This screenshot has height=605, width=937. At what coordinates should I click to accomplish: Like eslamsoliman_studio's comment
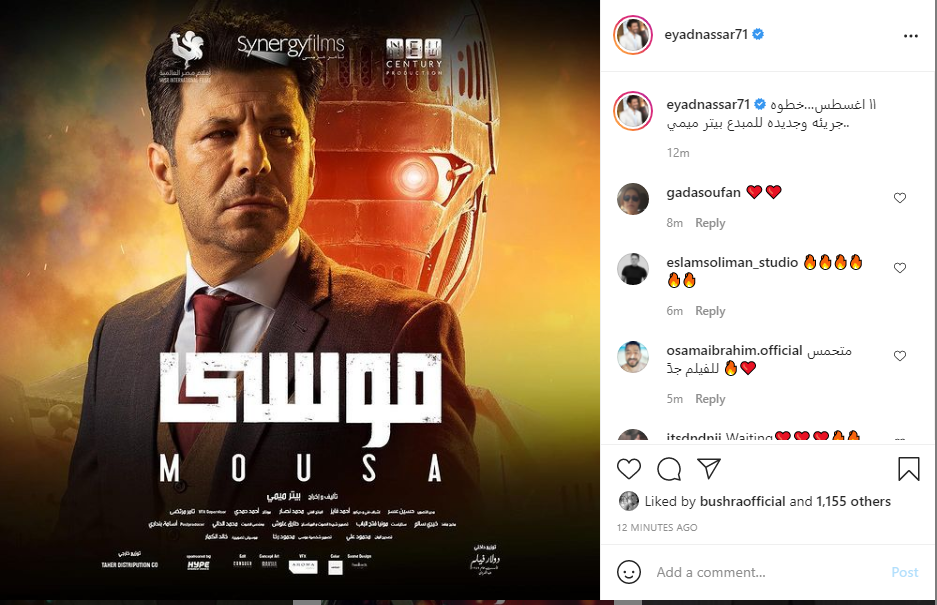click(899, 268)
